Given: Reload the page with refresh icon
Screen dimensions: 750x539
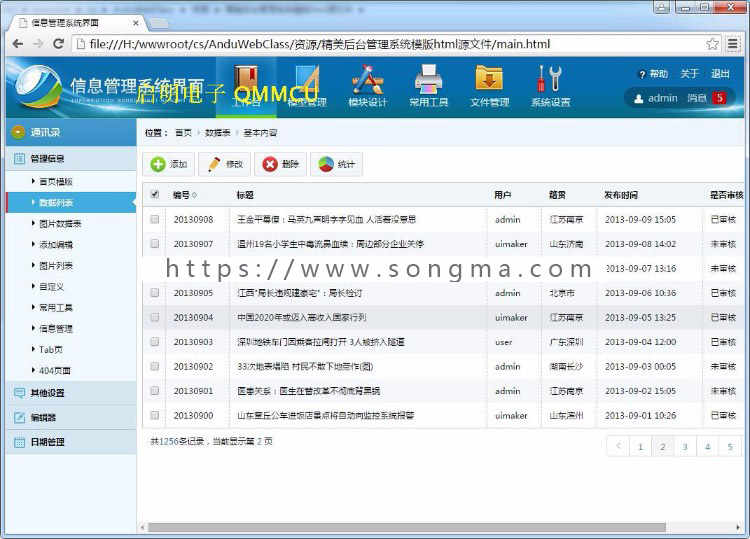Looking at the screenshot, I should (x=58, y=44).
